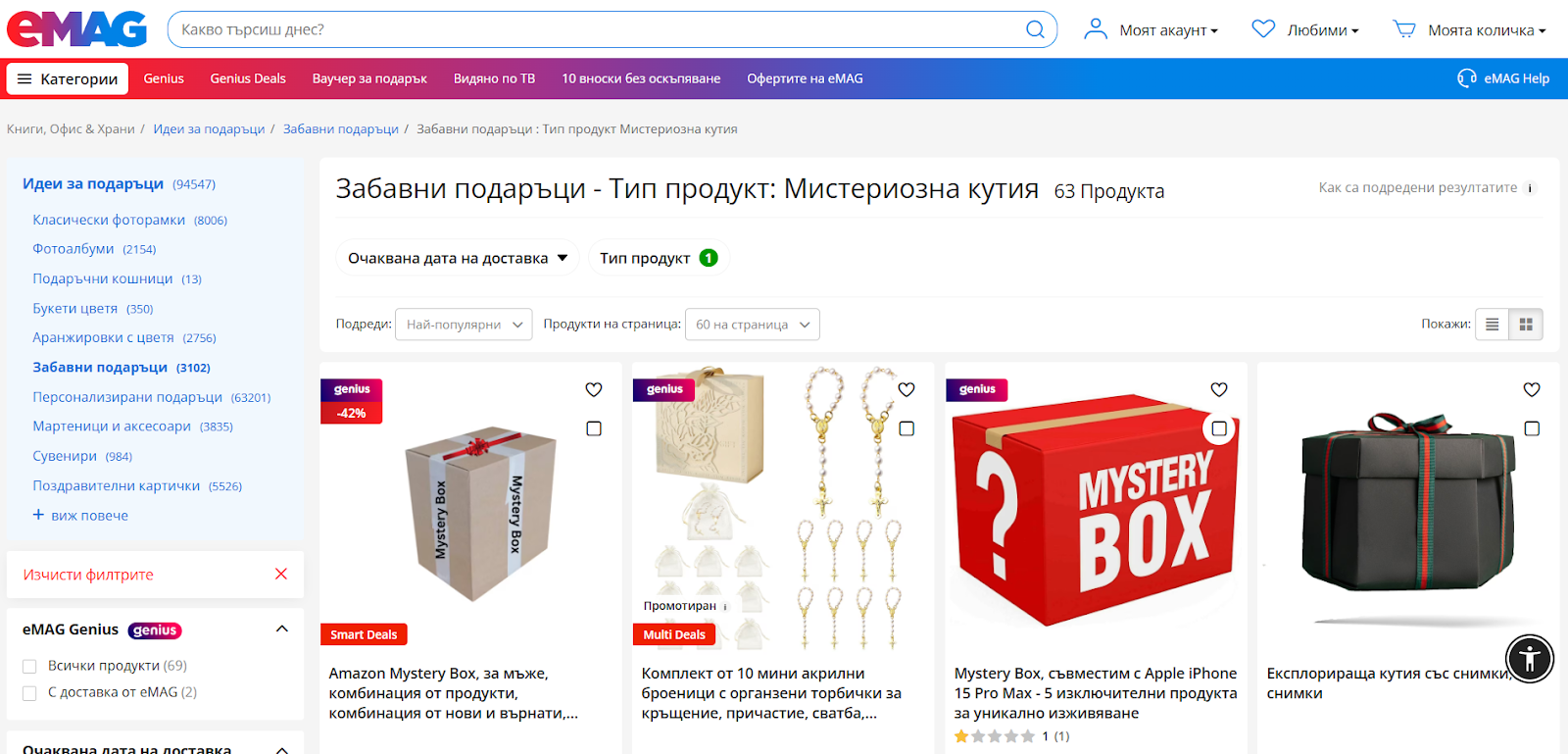Open Моята количка dropdown
Viewport: 1568px width, 754px height.
click(1487, 30)
